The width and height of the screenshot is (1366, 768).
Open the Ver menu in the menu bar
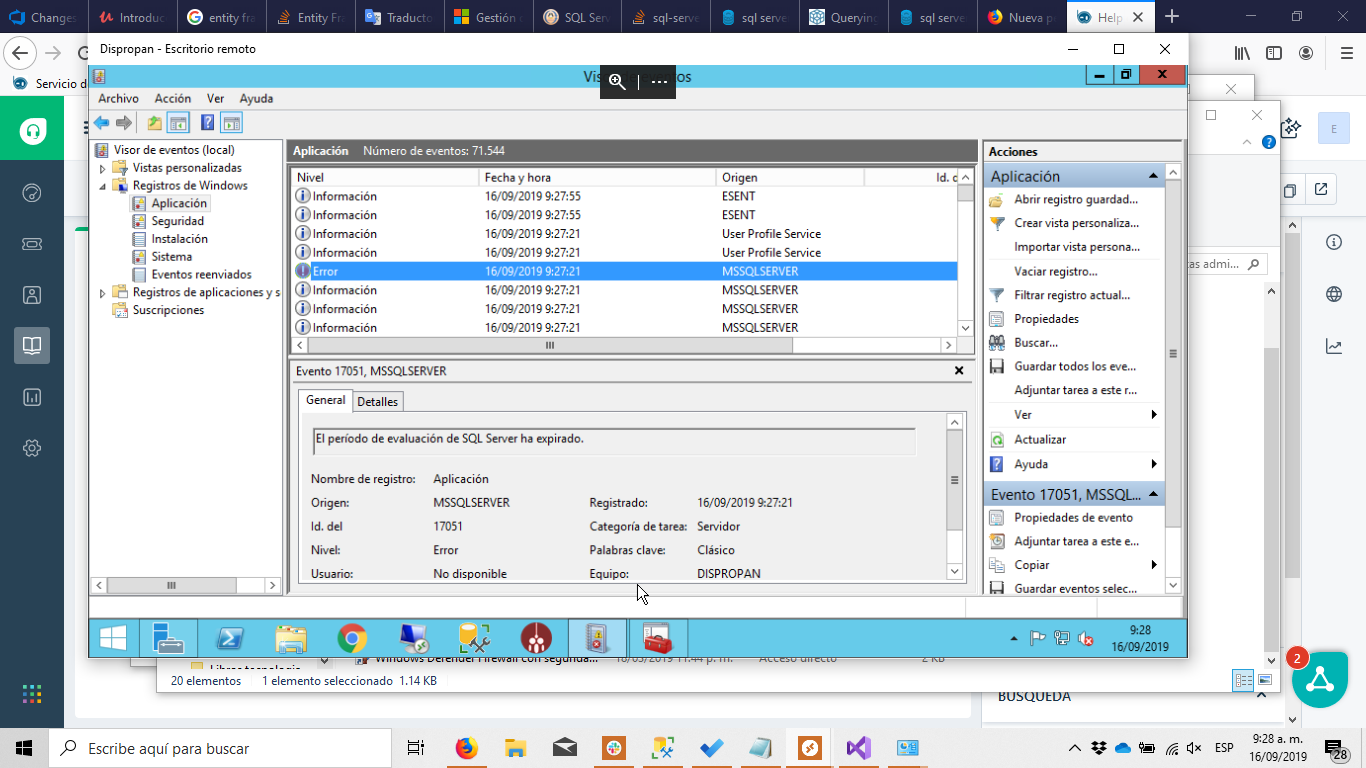(x=215, y=98)
